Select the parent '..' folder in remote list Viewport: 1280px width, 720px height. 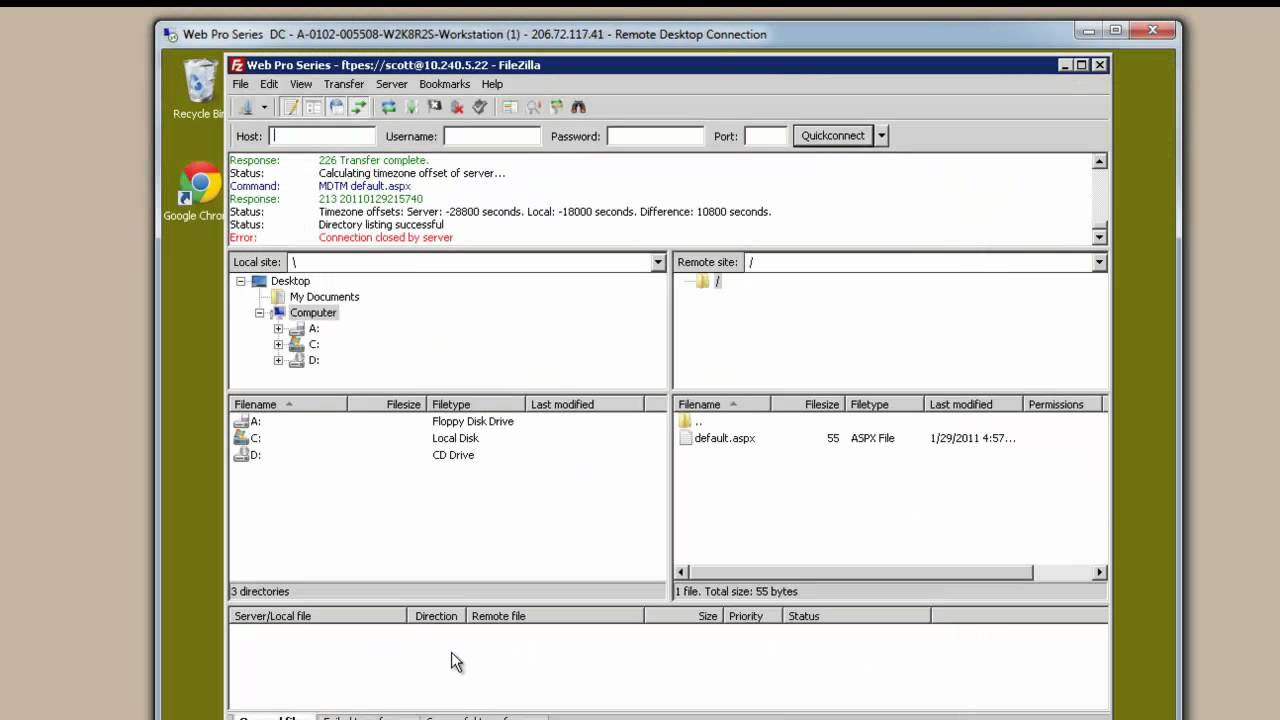click(x=890, y=422)
